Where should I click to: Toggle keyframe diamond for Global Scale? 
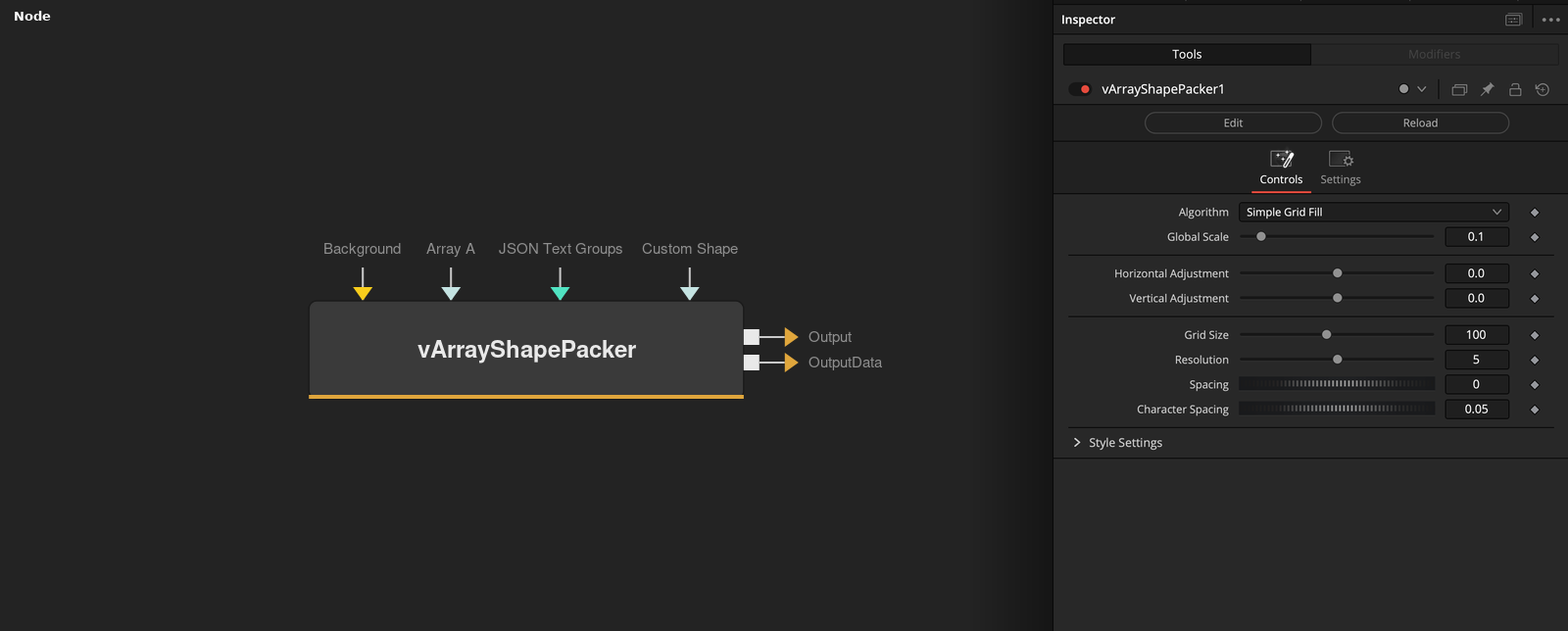click(x=1535, y=237)
